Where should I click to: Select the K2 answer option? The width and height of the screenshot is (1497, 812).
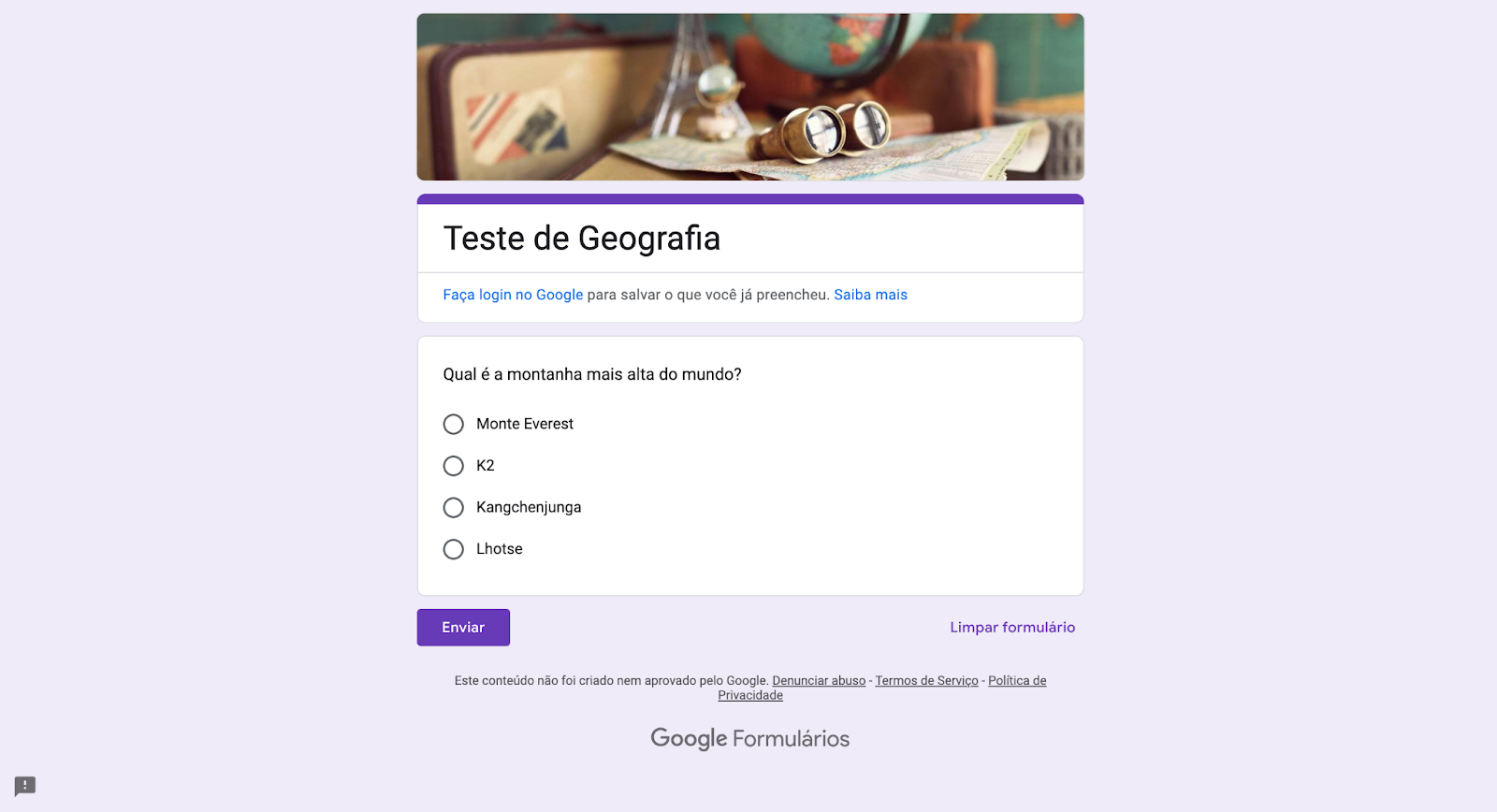(453, 465)
